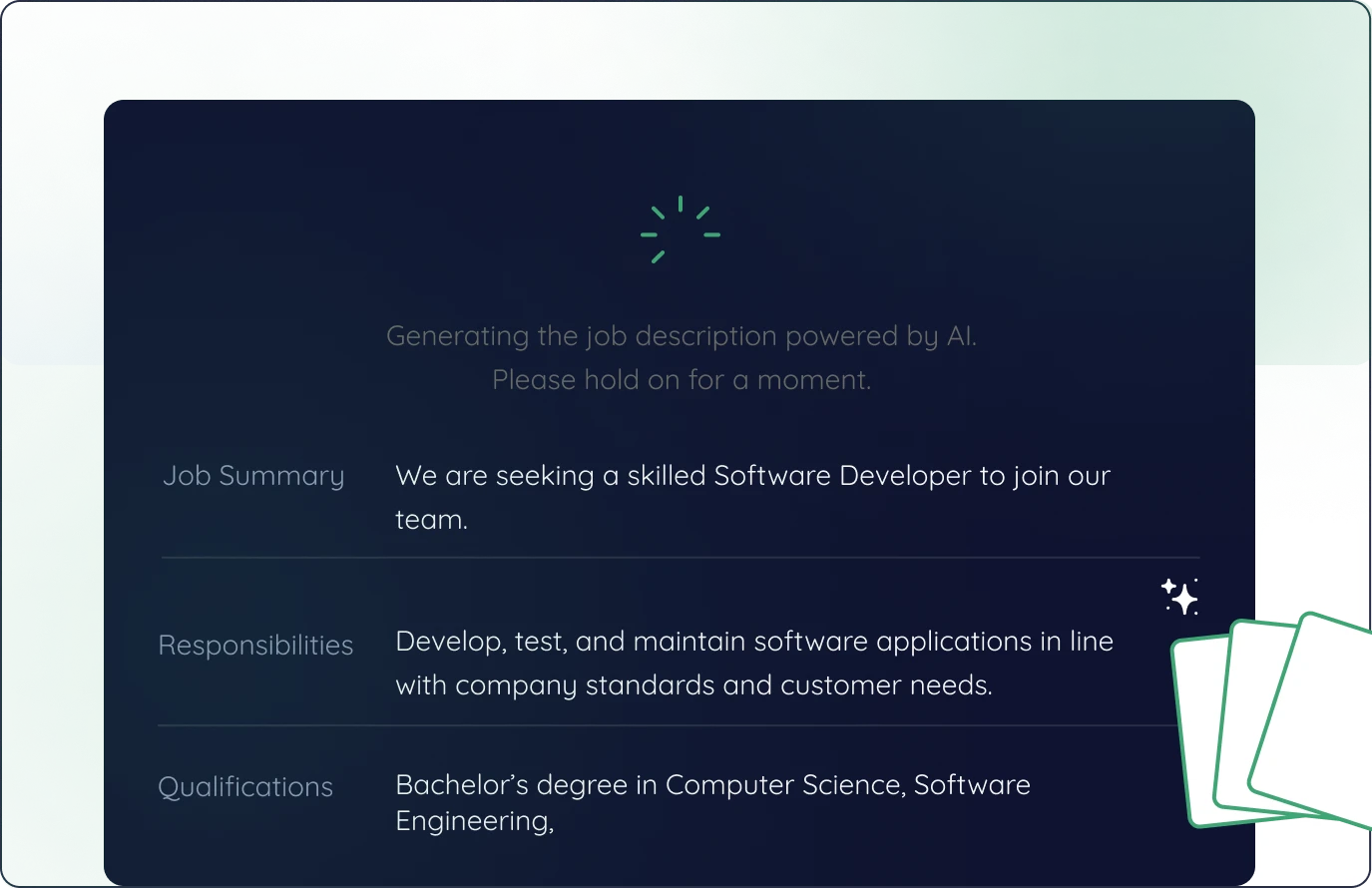Click 'with company standards and customer needs' line

tap(693, 685)
